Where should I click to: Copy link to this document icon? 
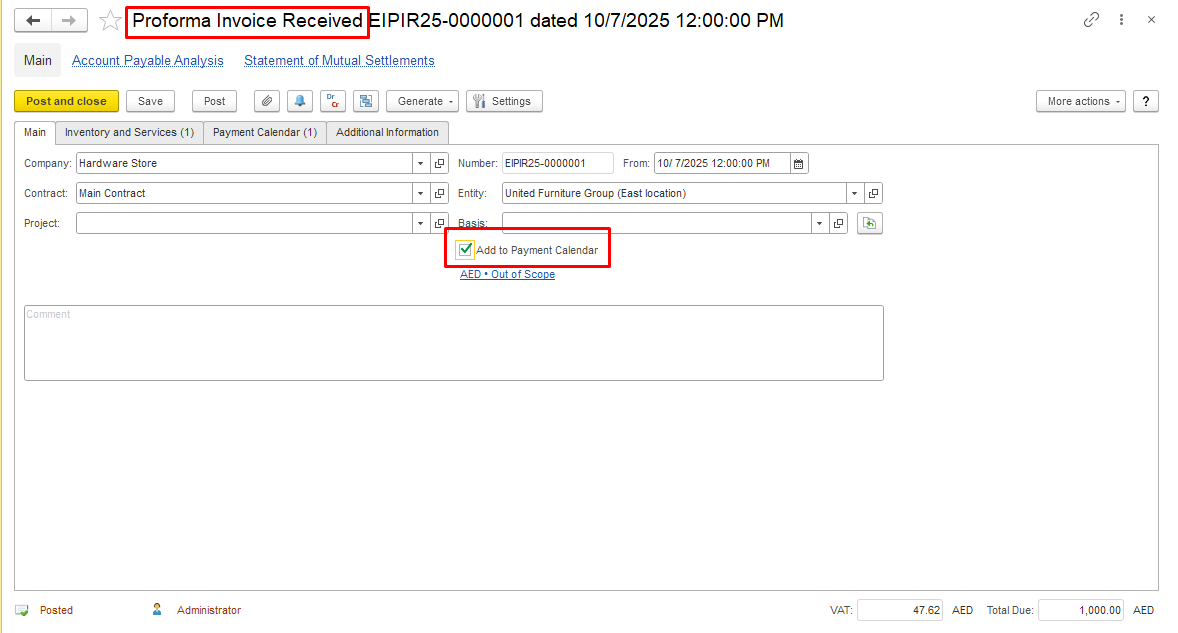[1091, 20]
